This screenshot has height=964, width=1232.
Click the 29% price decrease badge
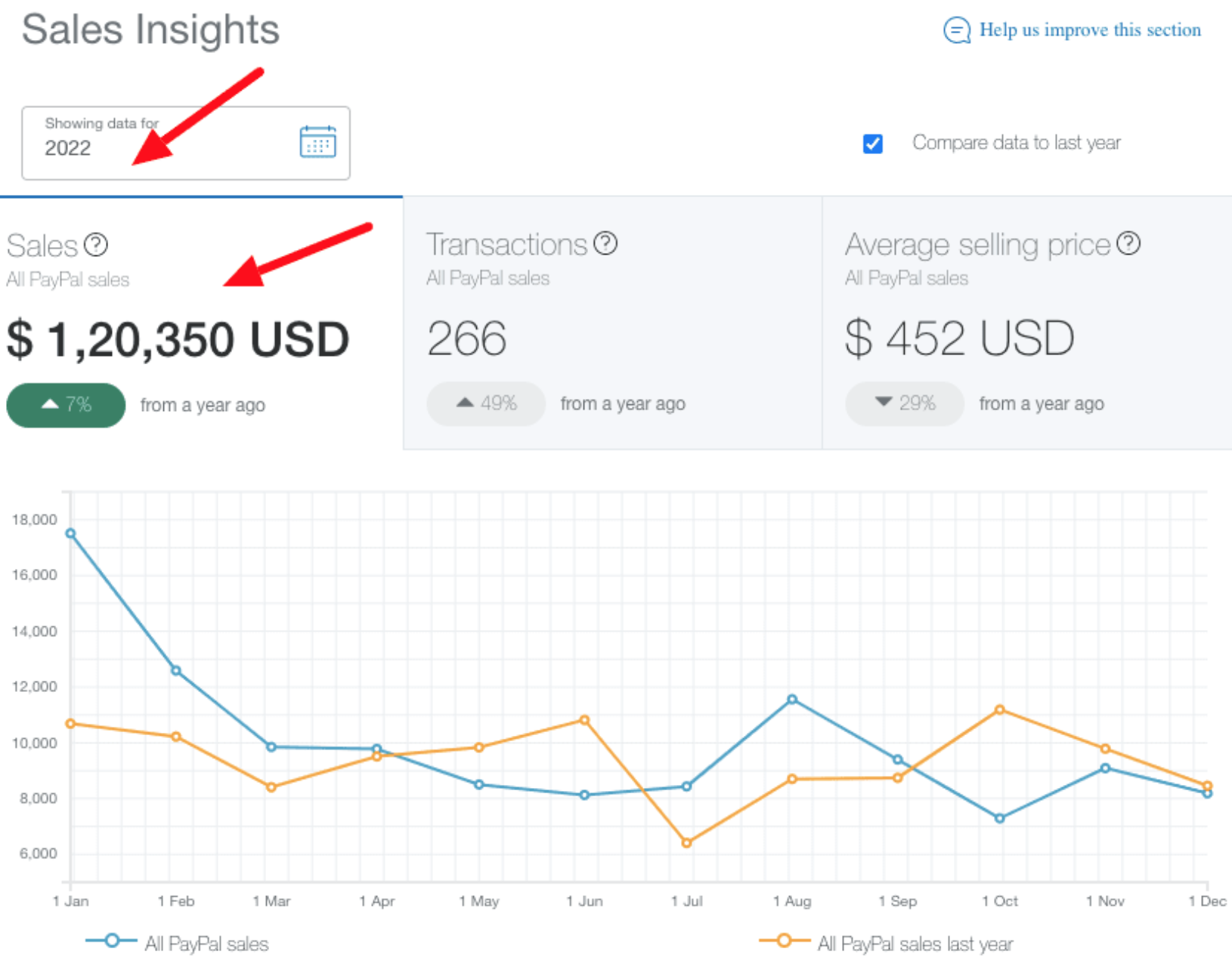(905, 403)
